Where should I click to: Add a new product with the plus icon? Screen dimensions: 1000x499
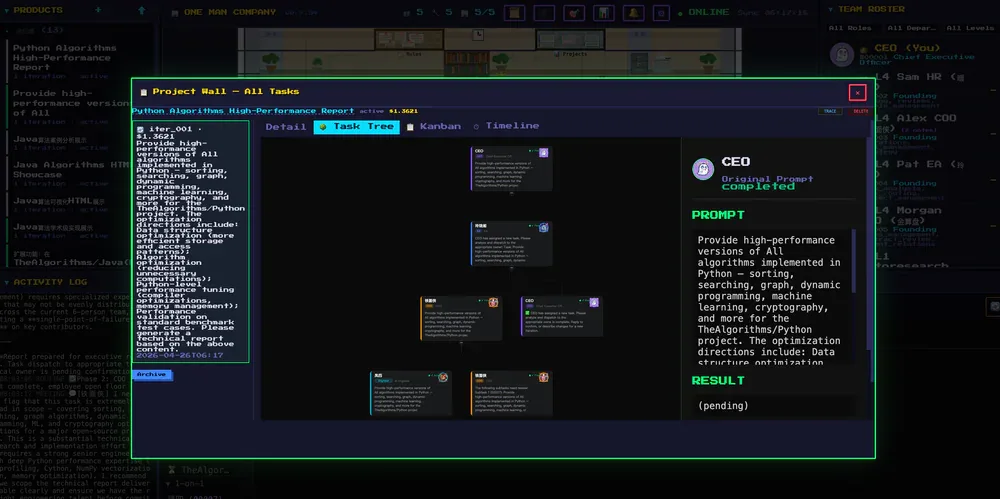pyautogui.click(x=98, y=10)
